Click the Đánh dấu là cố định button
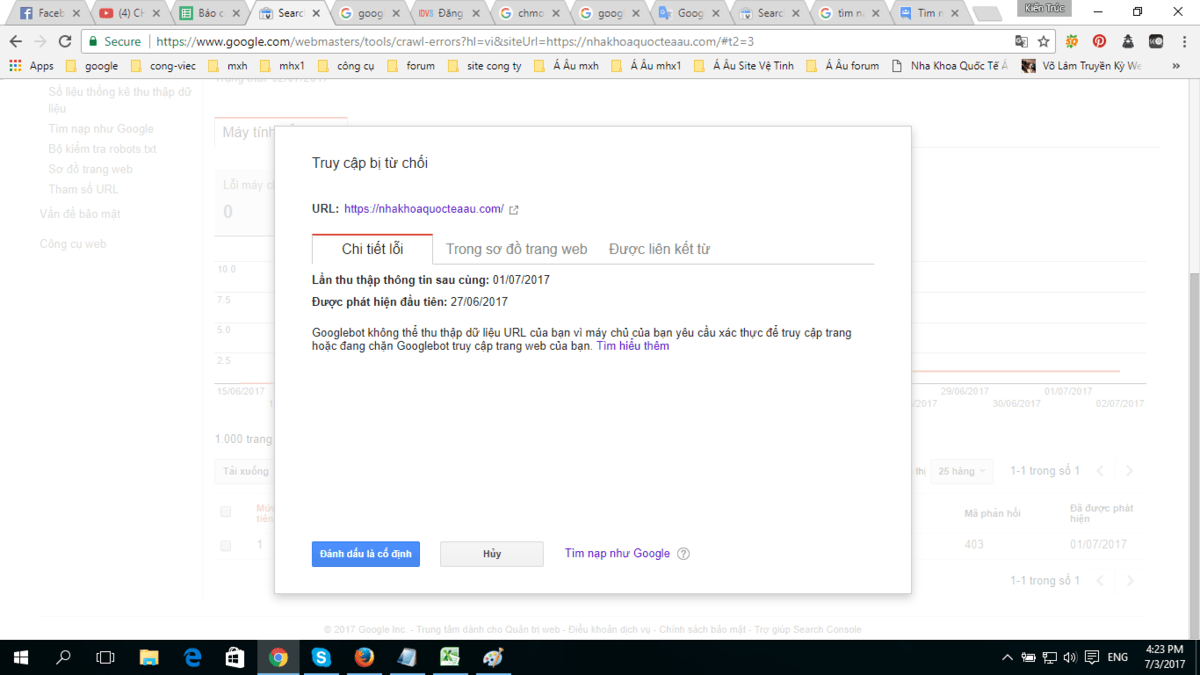The width and height of the screenshot is (1200, 675). pos(366,554)
